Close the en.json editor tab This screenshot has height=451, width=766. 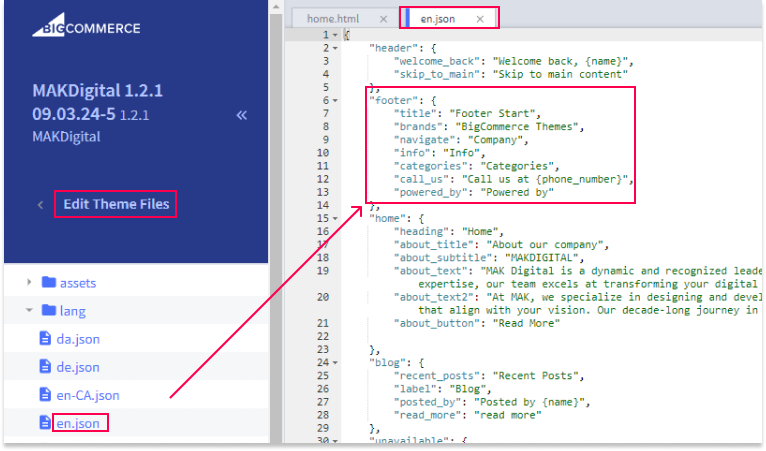click(481, 19)
